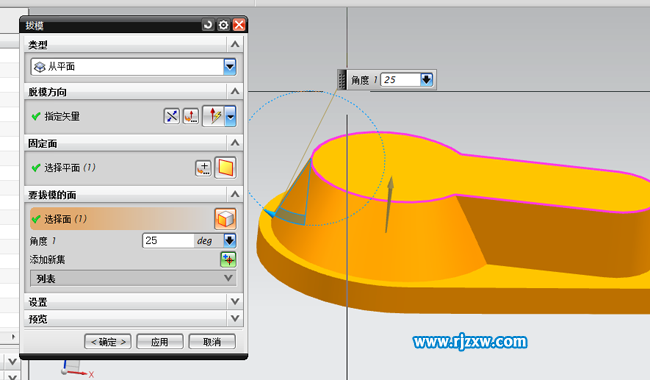Click the inferred vector icon
The image size is (650, 380).
coord(214,116)
